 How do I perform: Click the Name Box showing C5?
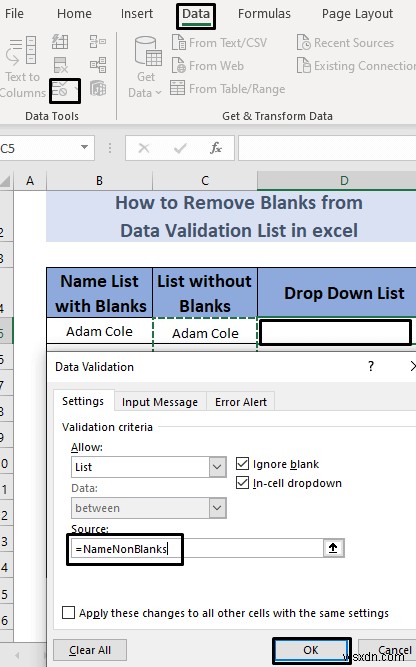click(x=38, y=148)
